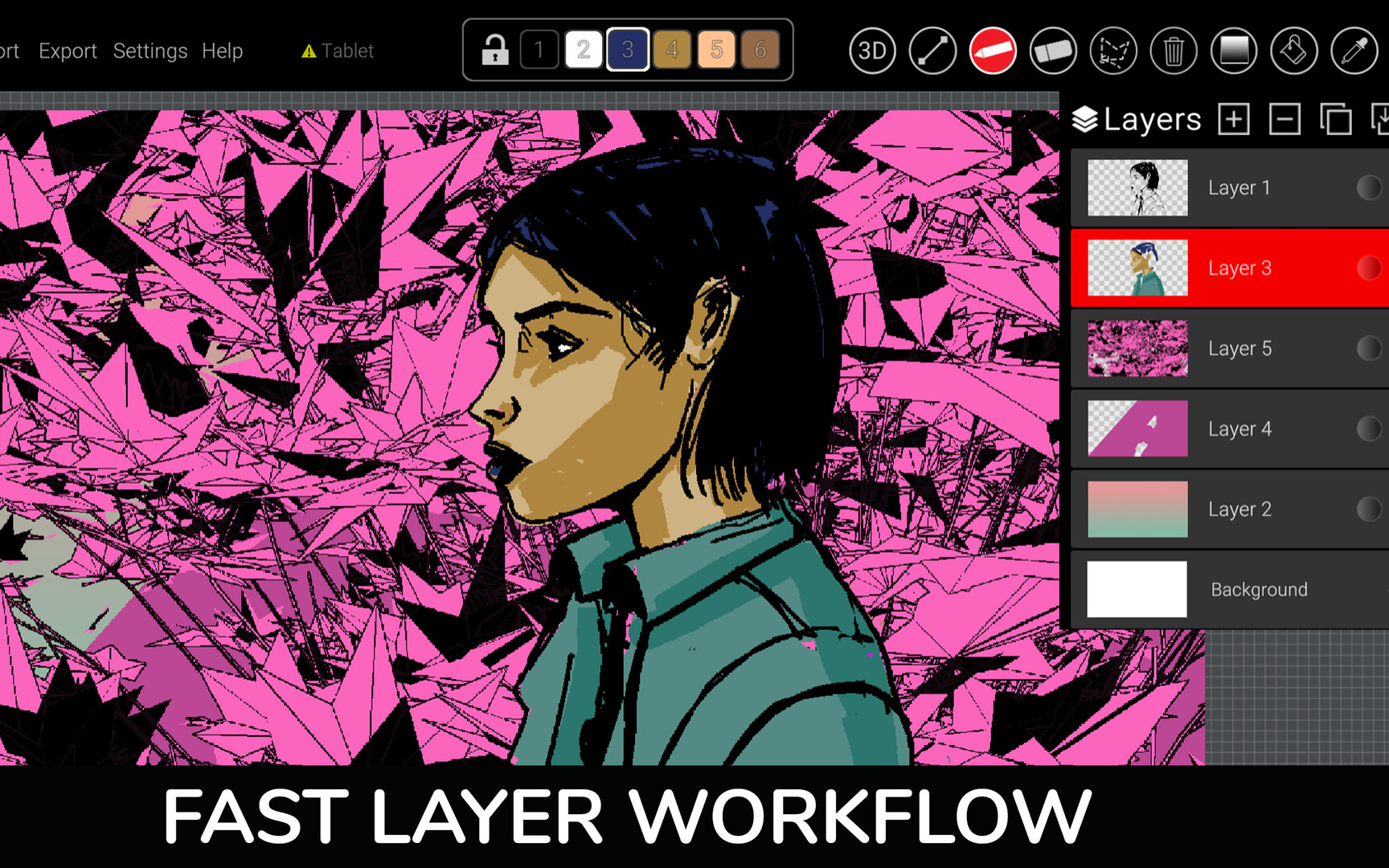
Task: Add a new layer with the plus button
Action: point(1232,119)
